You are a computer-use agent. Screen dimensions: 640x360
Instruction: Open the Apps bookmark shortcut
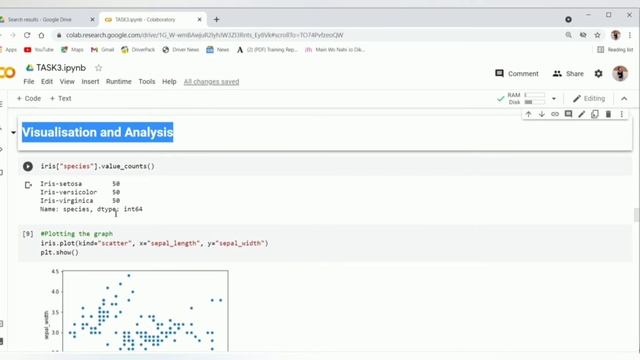click(8, 50)
